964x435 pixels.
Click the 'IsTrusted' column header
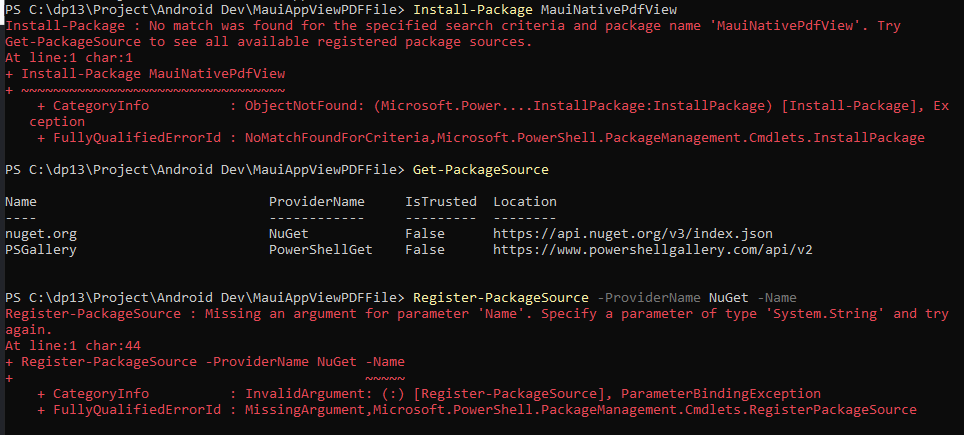[x=441, y=202]
